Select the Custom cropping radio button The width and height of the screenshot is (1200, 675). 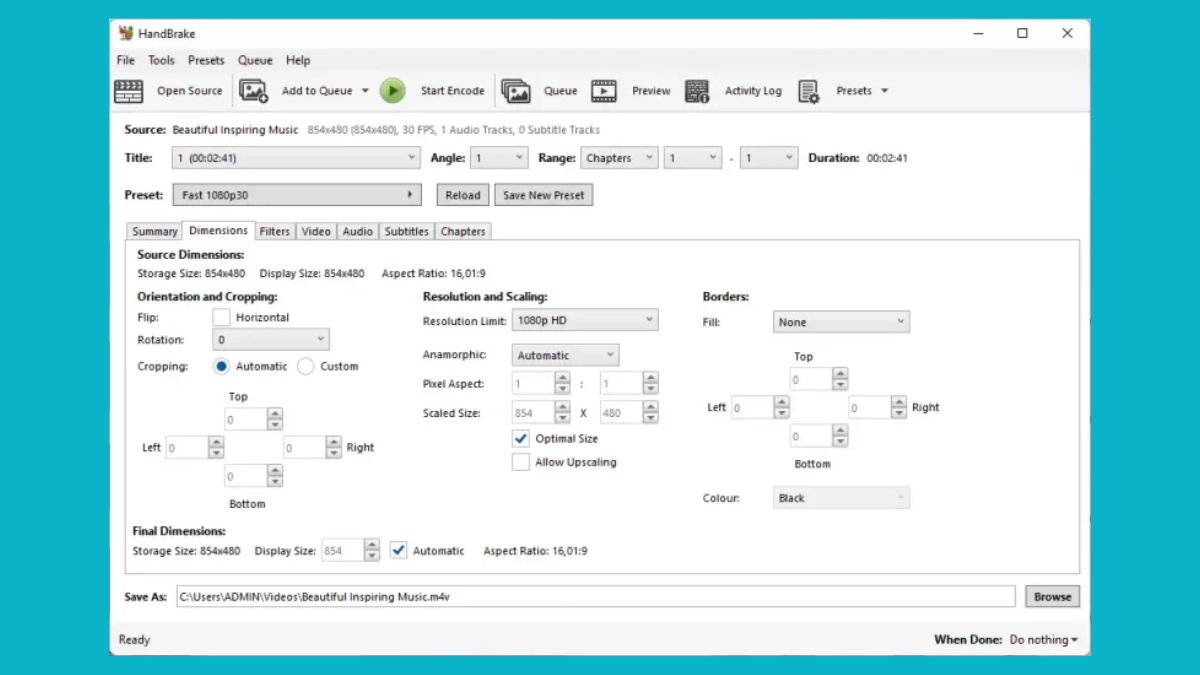click(306, 366)
